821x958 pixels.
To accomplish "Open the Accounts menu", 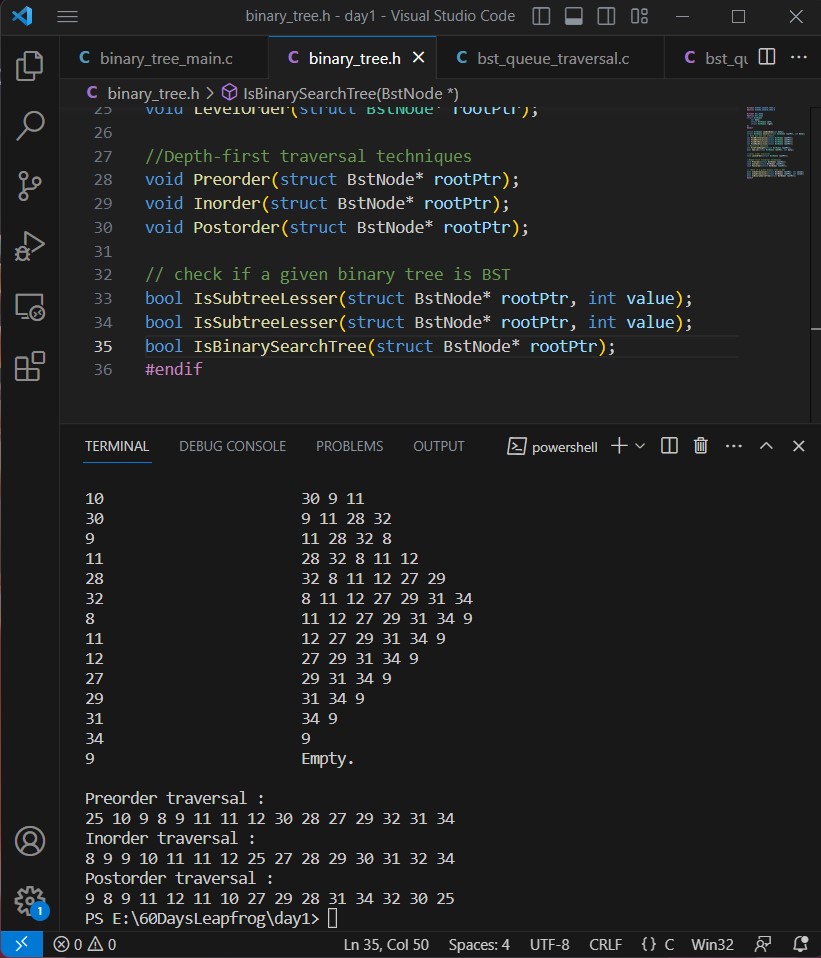I will point(29,841).
